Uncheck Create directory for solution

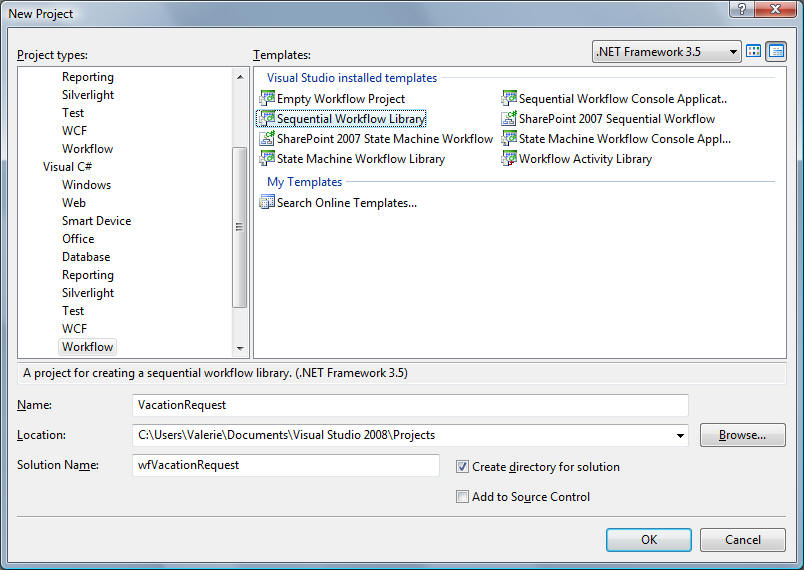click(462, 467)
